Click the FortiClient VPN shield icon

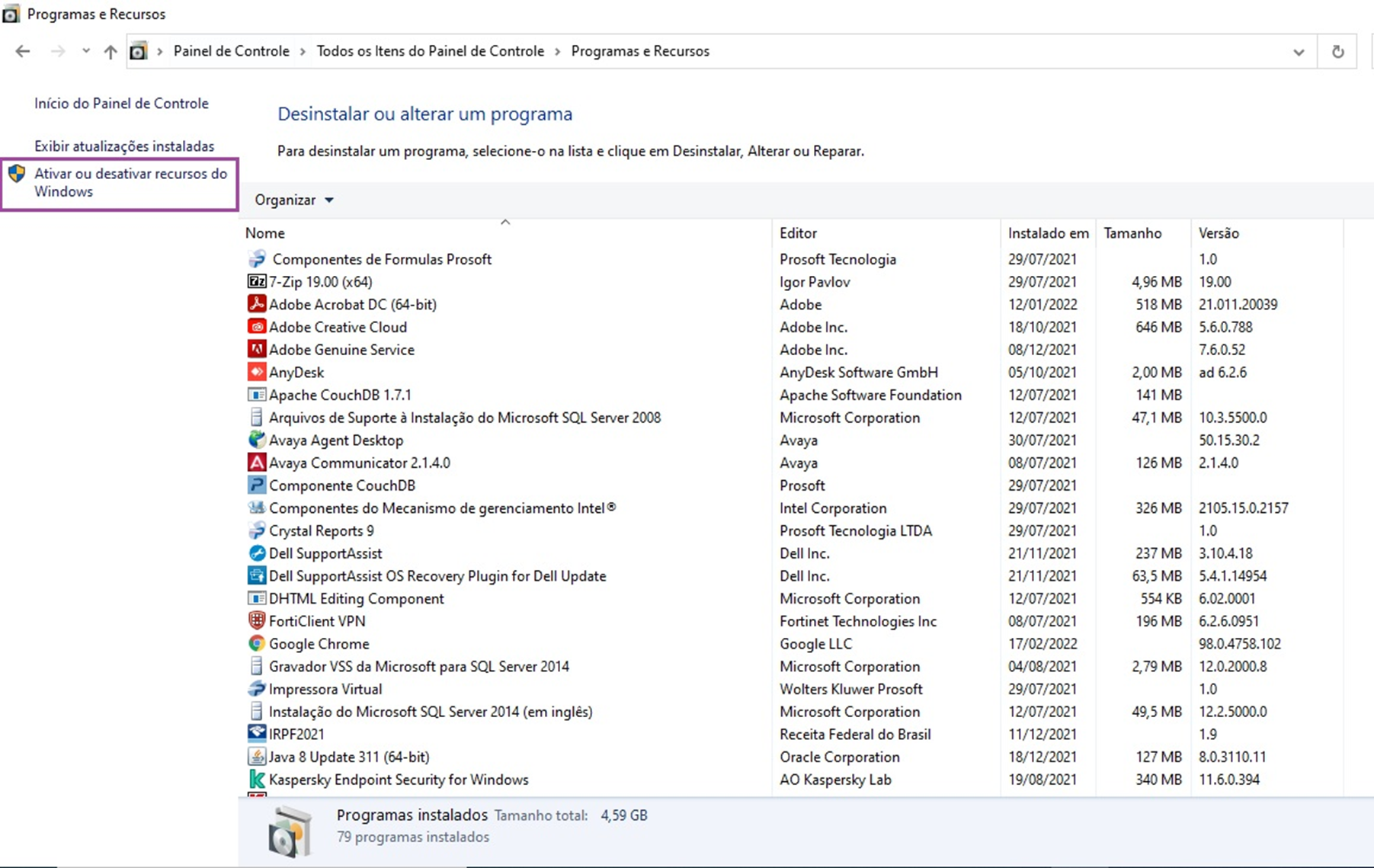(257, 621)
